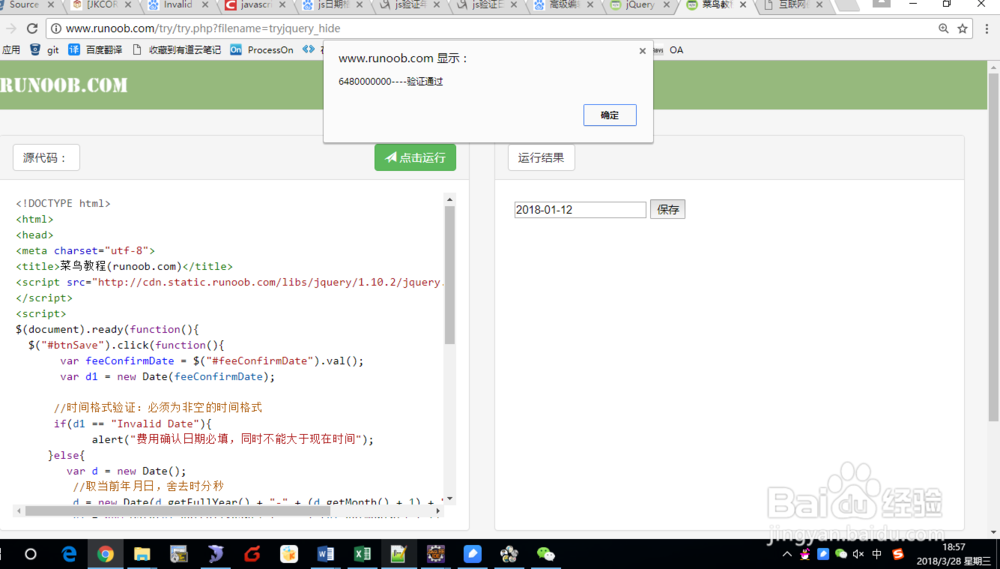The width and height of the screenshot is (1000, 569).
Task: Open Microsoft Excel from the taskbar
Action: coord(362,554)
